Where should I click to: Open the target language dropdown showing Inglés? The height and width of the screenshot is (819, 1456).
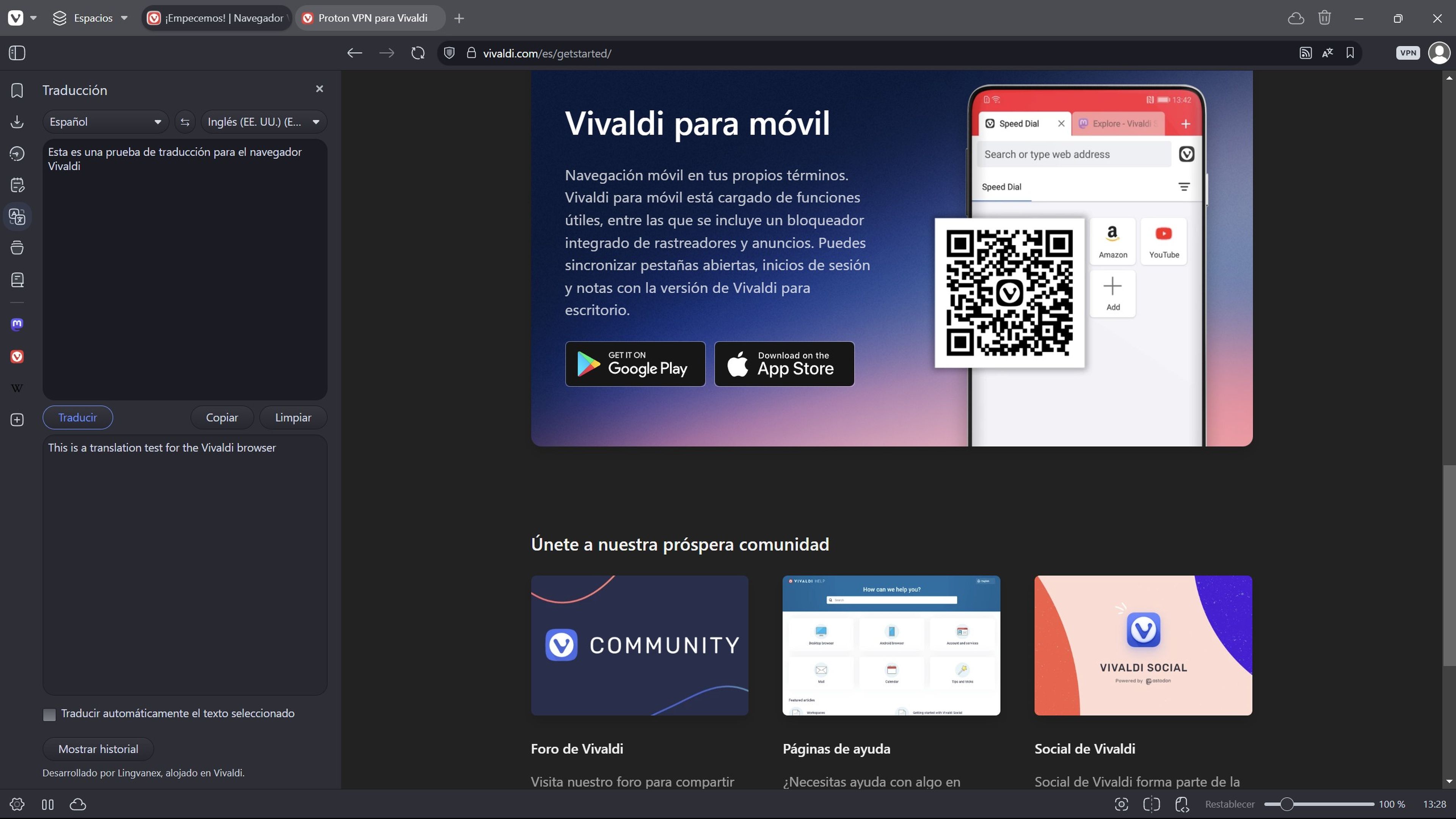(x=264, y=121)
